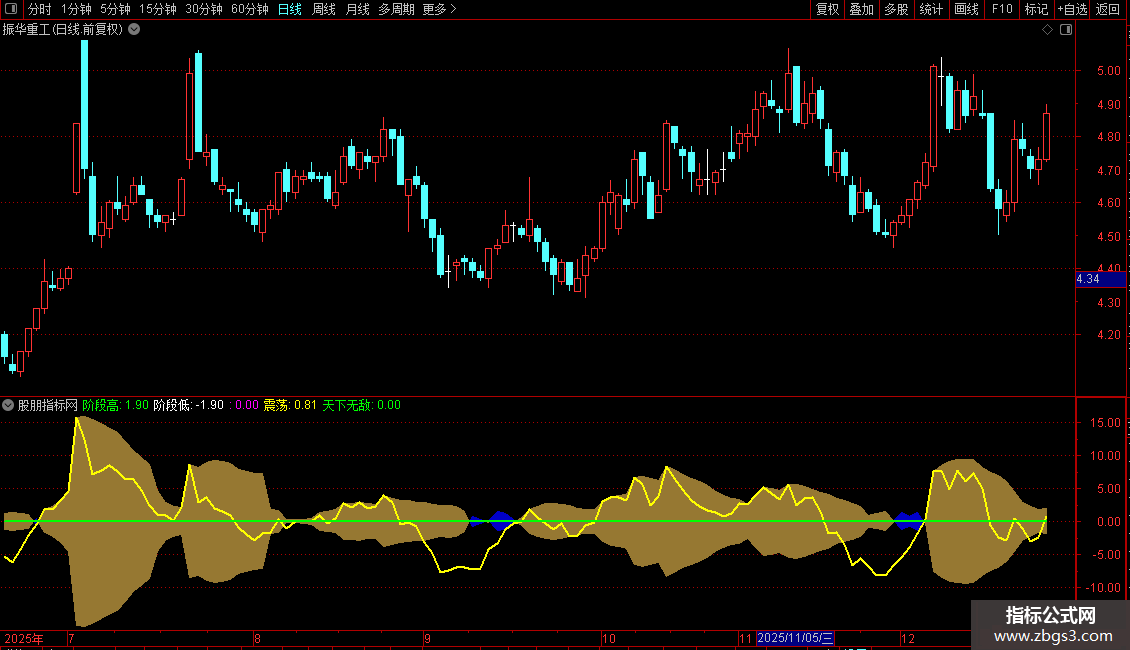Viewport: 1130px width, 650px height.
Task: Click the window layout icon above chart
Action: (1066, 30)
